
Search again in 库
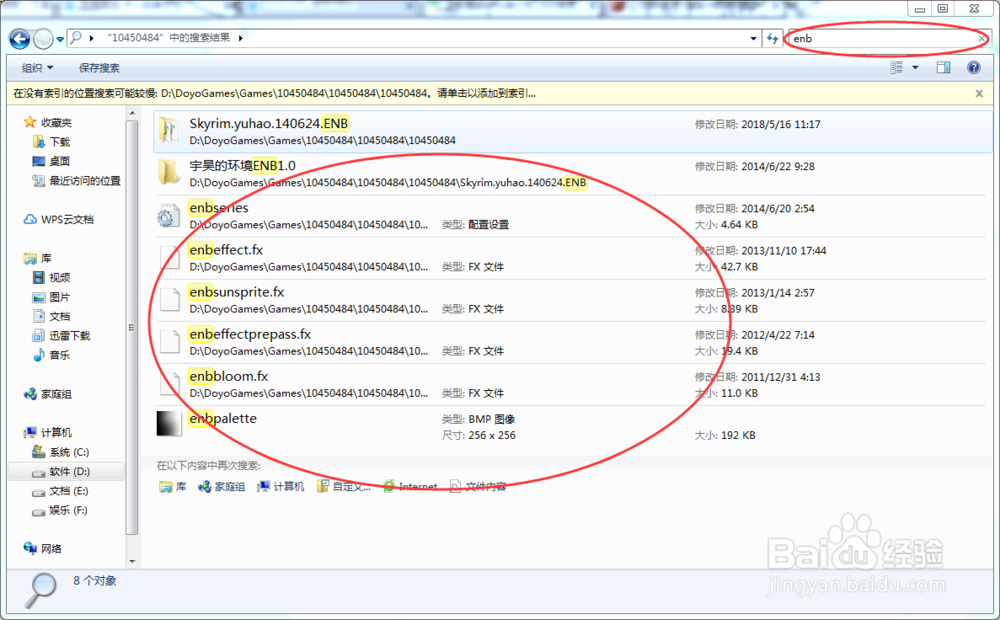click(x=173, y=487)
